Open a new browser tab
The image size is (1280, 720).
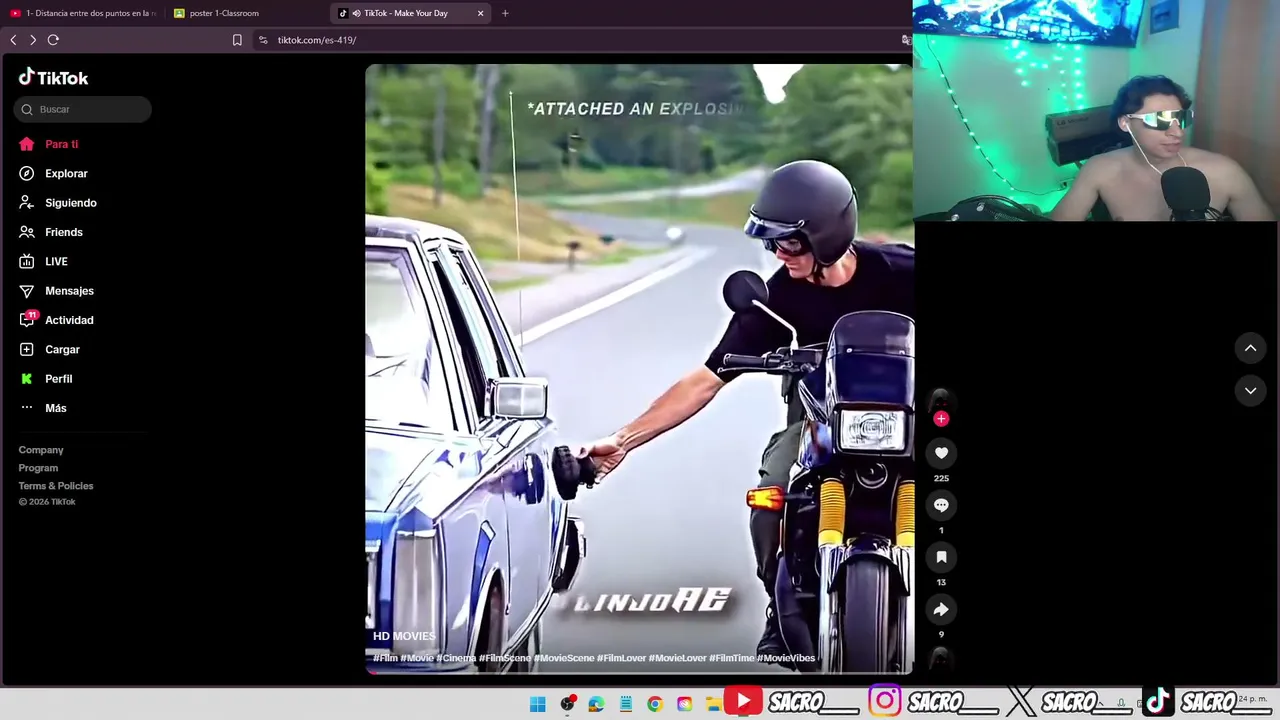click(505, 13)
